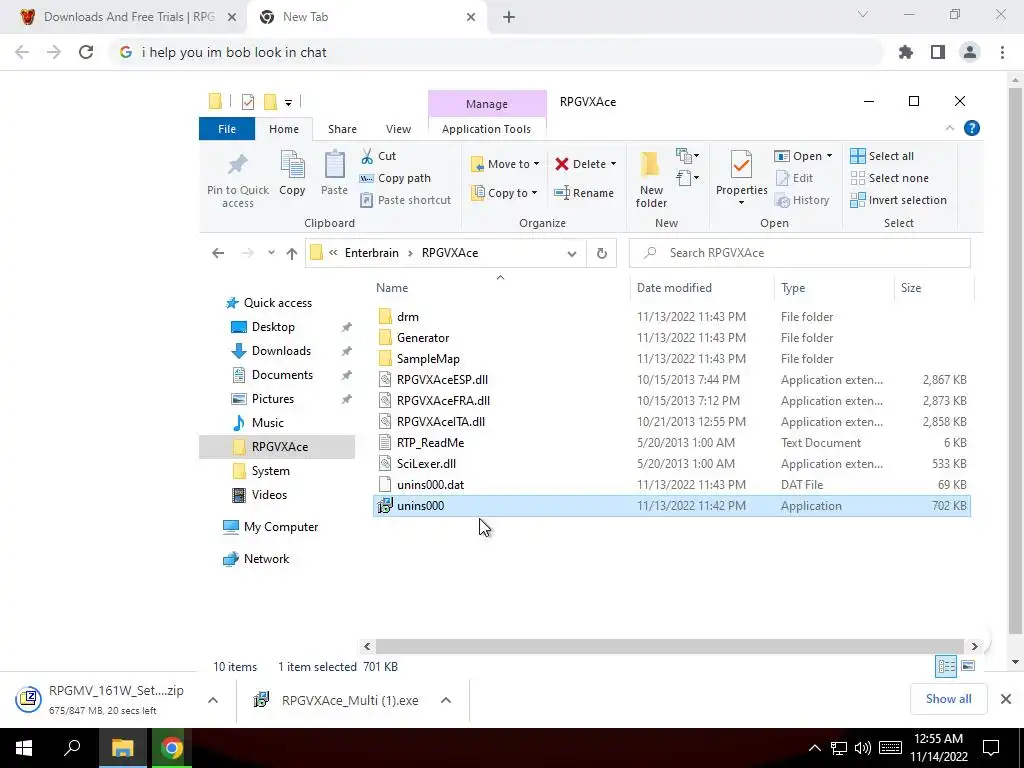Open Chrome profile avatar
This screenshot has width=1024, height=768.
pos(970,52)
